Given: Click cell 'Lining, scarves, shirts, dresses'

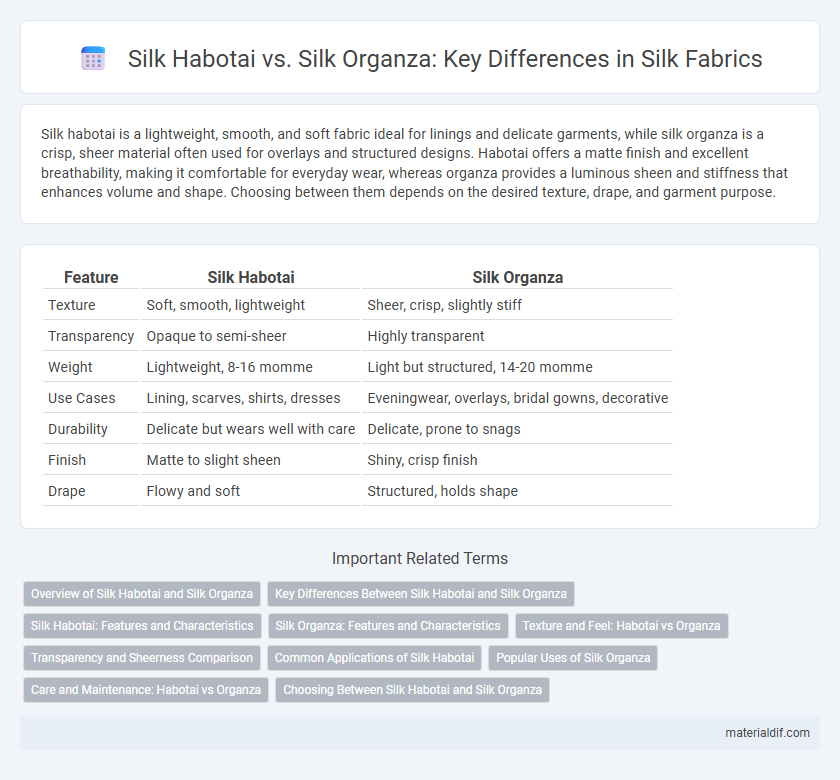Looking at the screenshot, I should (x=251, y=398).
